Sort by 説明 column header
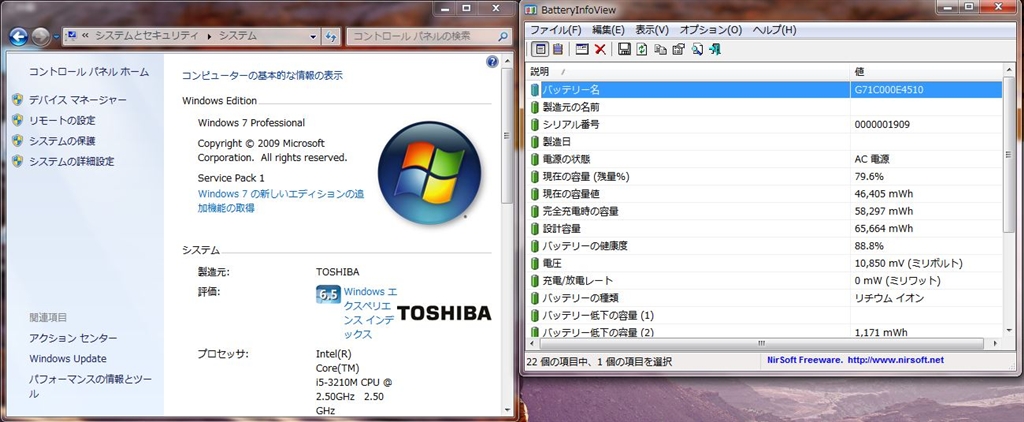This screenshot has height=422, width=1024. click(x=688, y=71)
